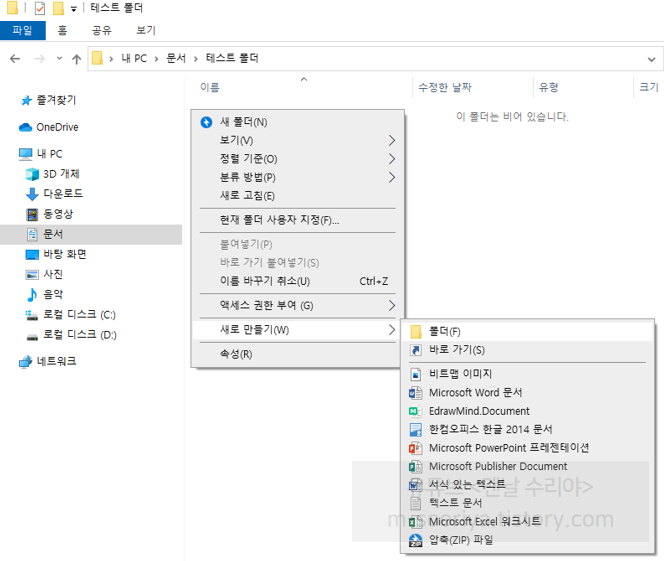Click the chevron after 내 PC in address bar
Viewport: 664px width, 561px height.
[156, 59]
